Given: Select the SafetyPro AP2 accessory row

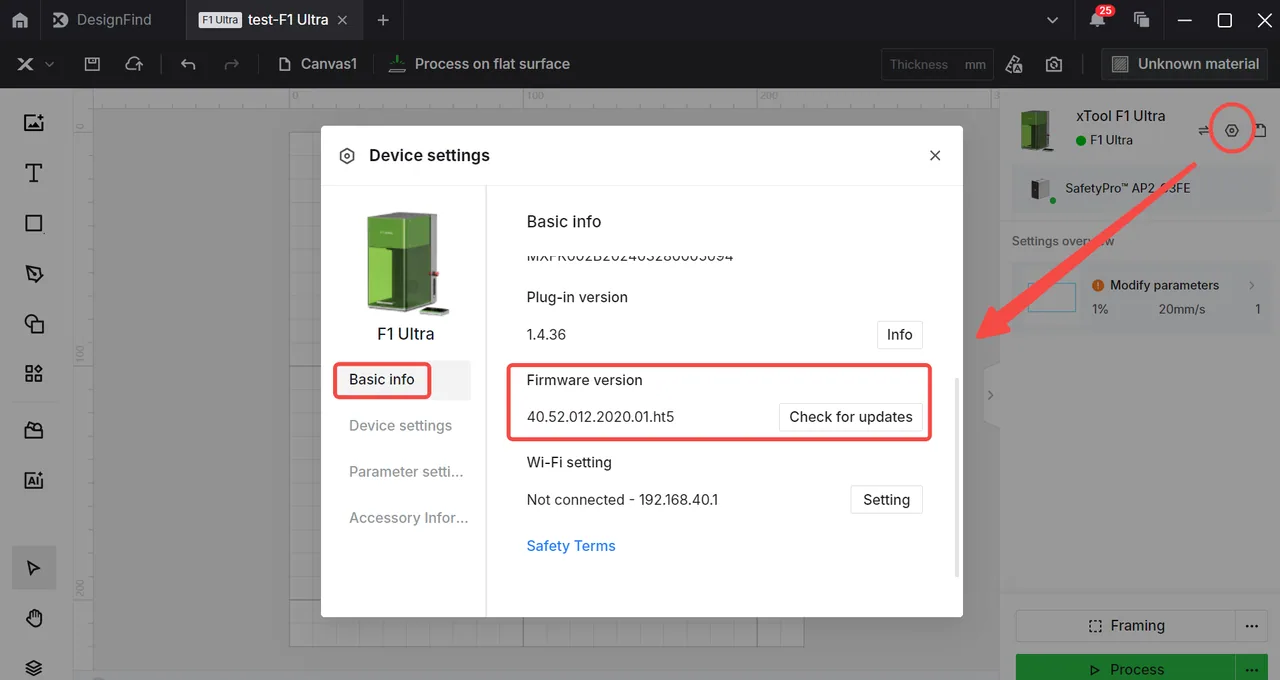Looking at the screenshot, I should click(x=1139, y=188).
